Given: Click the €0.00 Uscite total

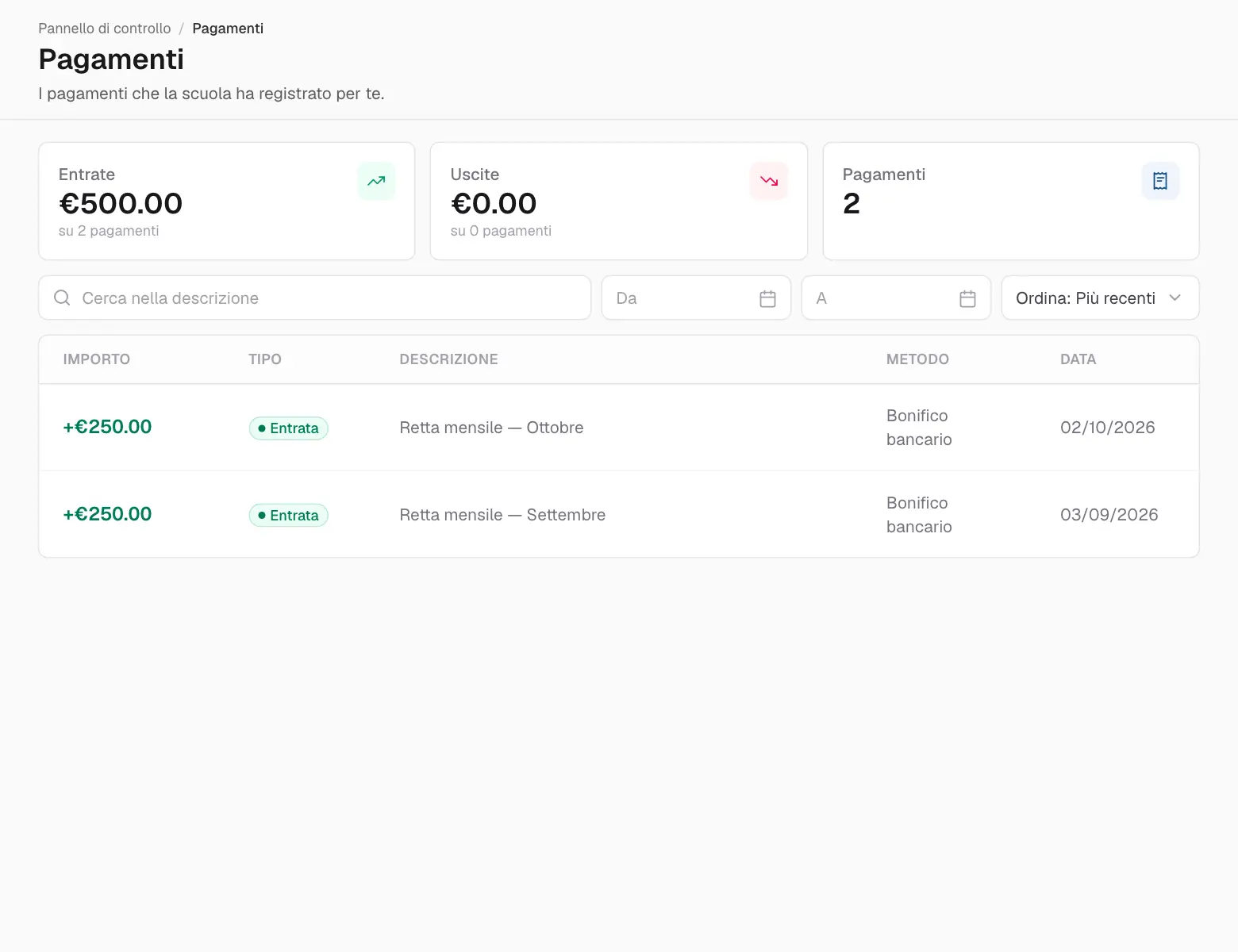Looking at the screenshot, I should pyautogui.click(x=494, y=204).
